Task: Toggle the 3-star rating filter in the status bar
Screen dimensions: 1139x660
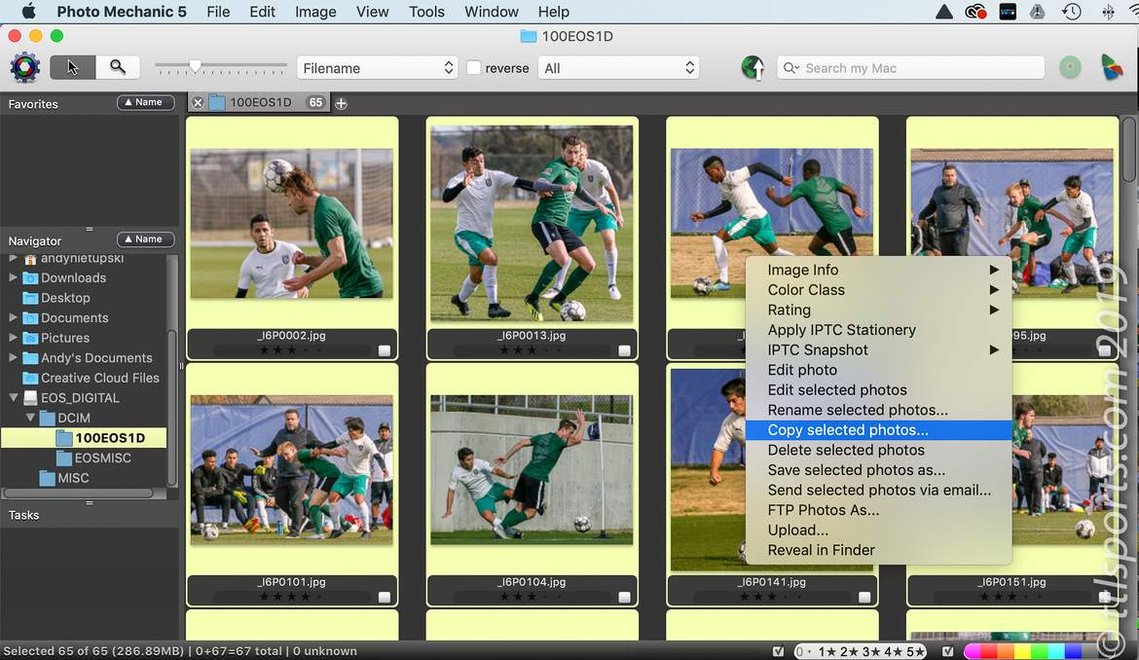Action: [871, 651]
